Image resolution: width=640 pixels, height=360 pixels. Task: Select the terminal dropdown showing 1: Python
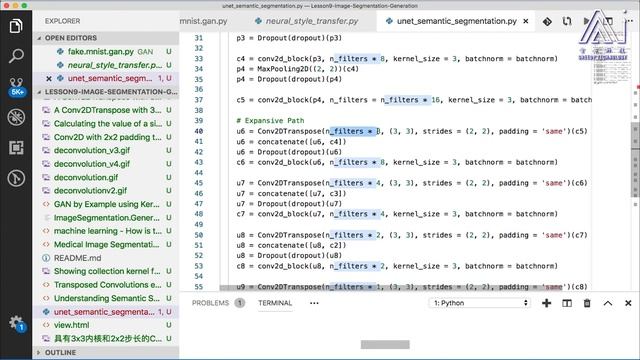(480, 303)
